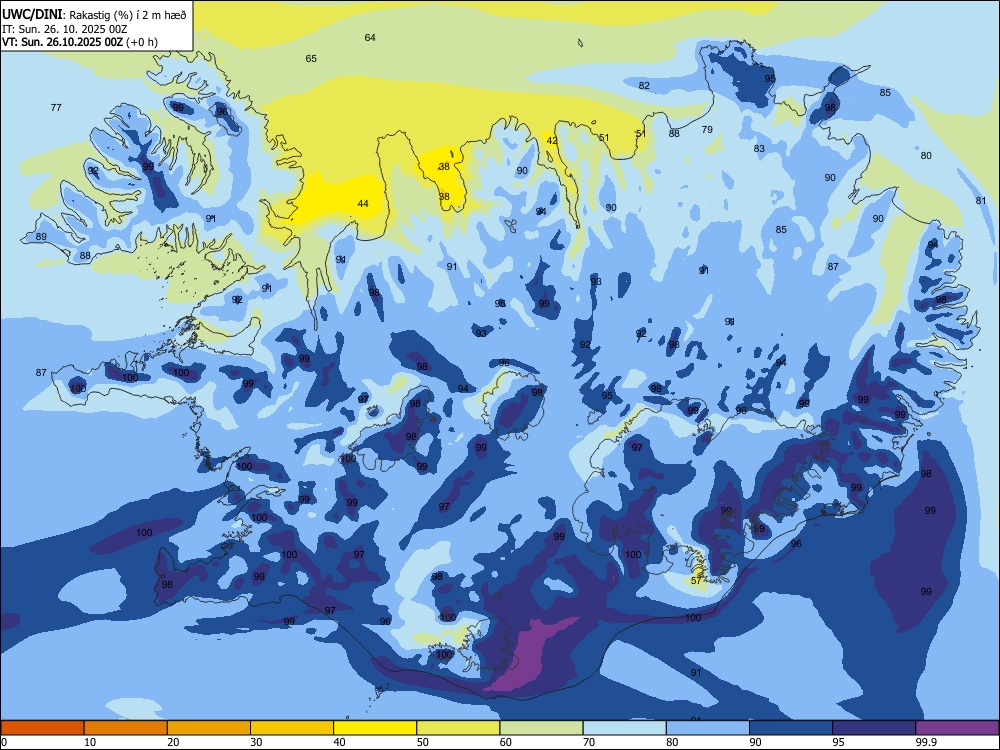Viewport: 1000px width, 750px height.
Task: Choose the 30–40 amber legend swatch
Action: click(x=292, y=728)
